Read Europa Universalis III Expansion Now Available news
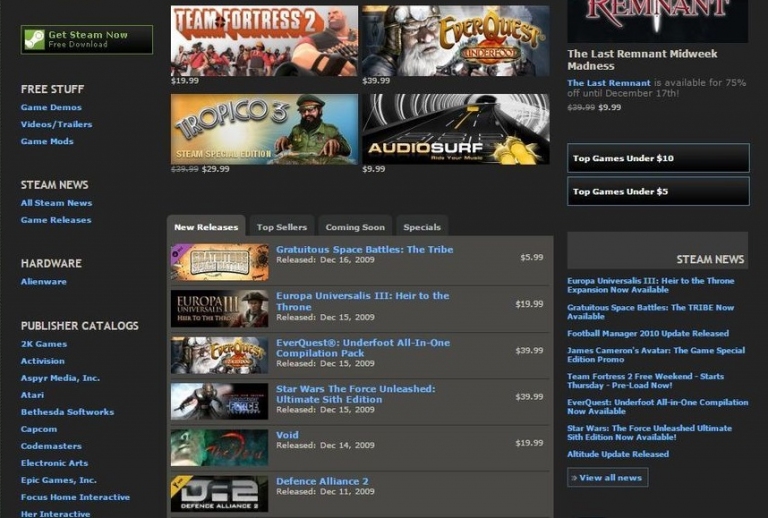Viewport: 768px width, 518px height. (650, 285)
